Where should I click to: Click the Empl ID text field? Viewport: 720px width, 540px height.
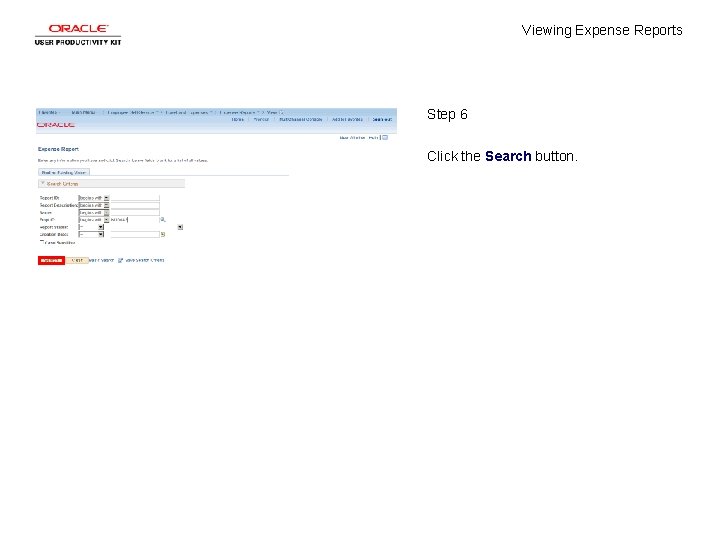(135, 220)
